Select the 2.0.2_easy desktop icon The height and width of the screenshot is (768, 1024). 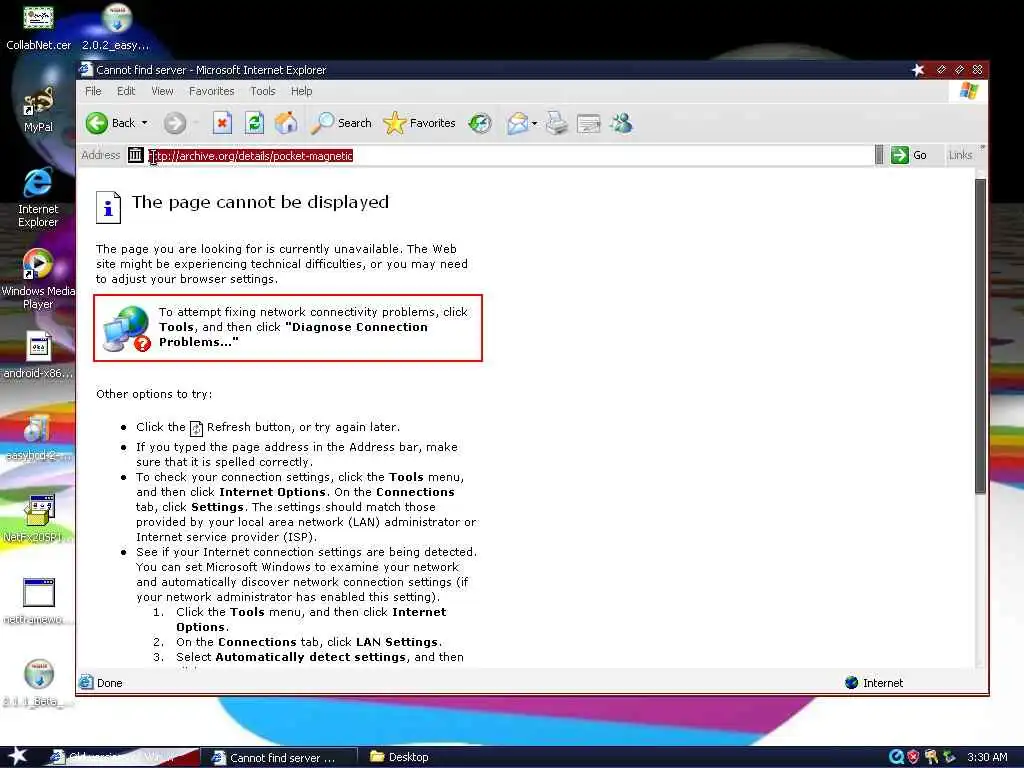(x=116, y=29)
